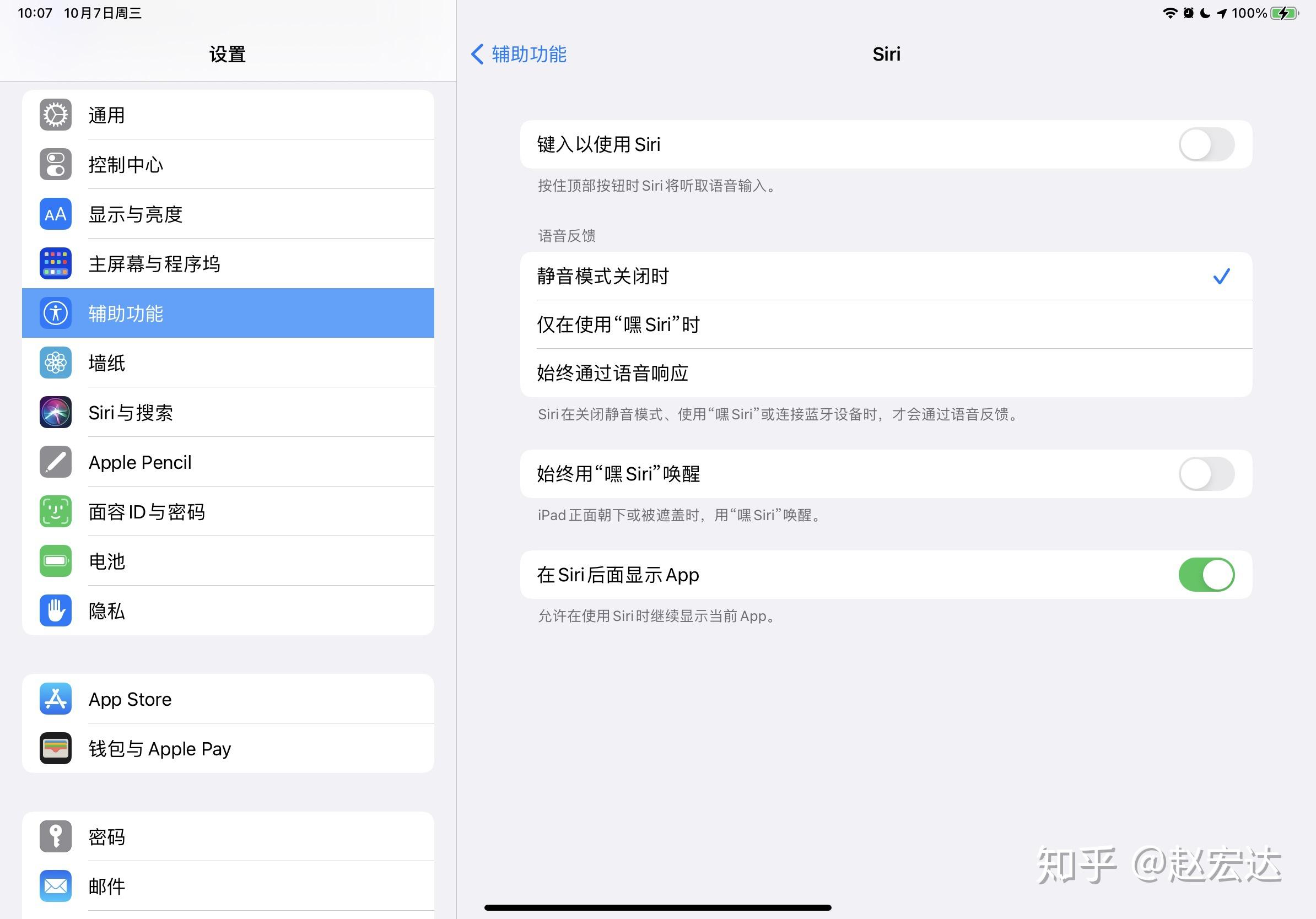Image resolution: width=1316 pixels, height=919 pixels.
Task: Tap the Mail envelope icon
Action: [x=56, y=886]
